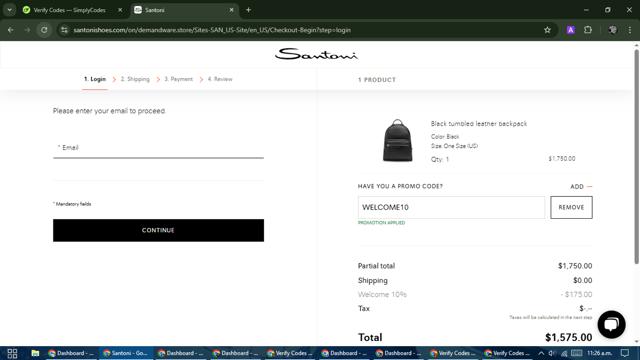Click the black CONTINUE button
The width and height of the screenshot is (640, 360).
tap(158, 230)
